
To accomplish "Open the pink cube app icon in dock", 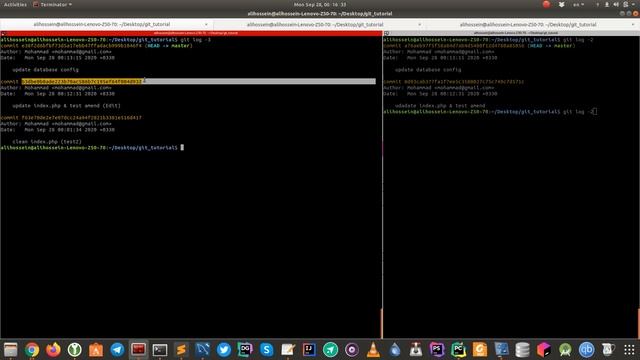I will 544,349.
